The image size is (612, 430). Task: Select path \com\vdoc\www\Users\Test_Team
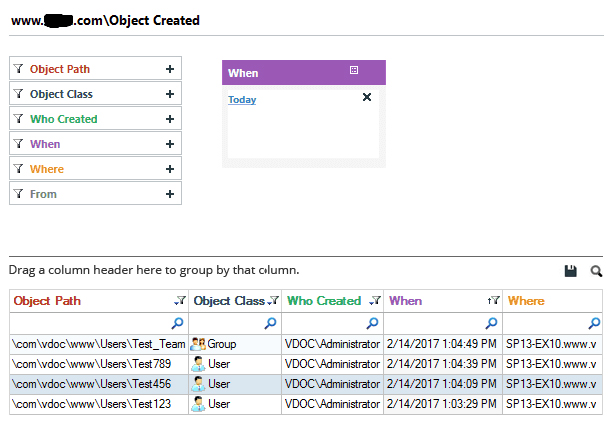pyautogui.click(x=99, y=344)
